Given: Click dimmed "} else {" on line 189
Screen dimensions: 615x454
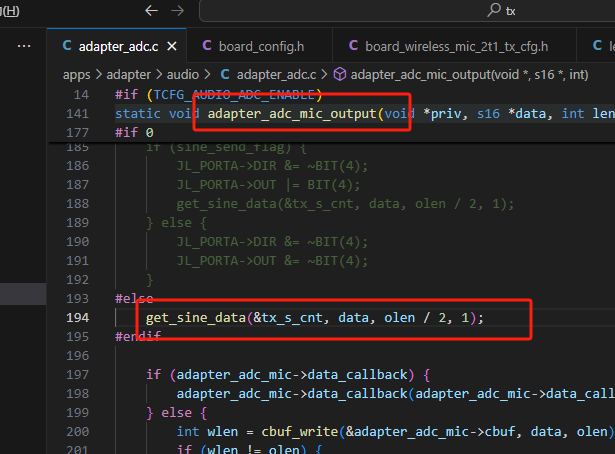Looking at the screenshot, I should (x=176, y=223).
